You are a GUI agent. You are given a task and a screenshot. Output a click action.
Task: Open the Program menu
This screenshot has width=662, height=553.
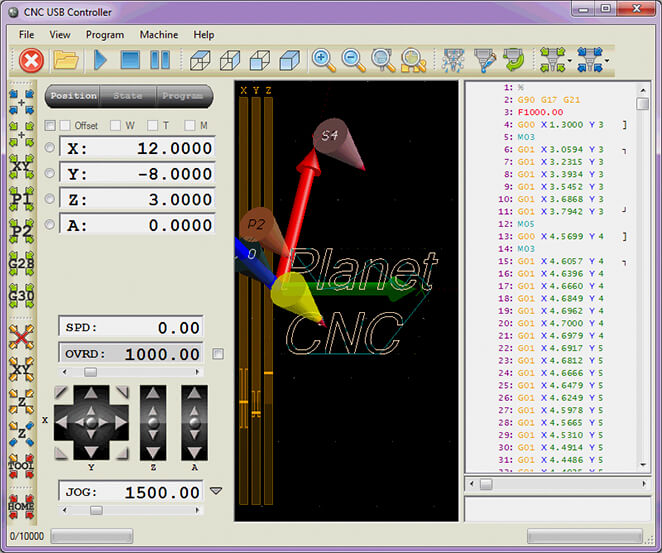coord(105,35)
